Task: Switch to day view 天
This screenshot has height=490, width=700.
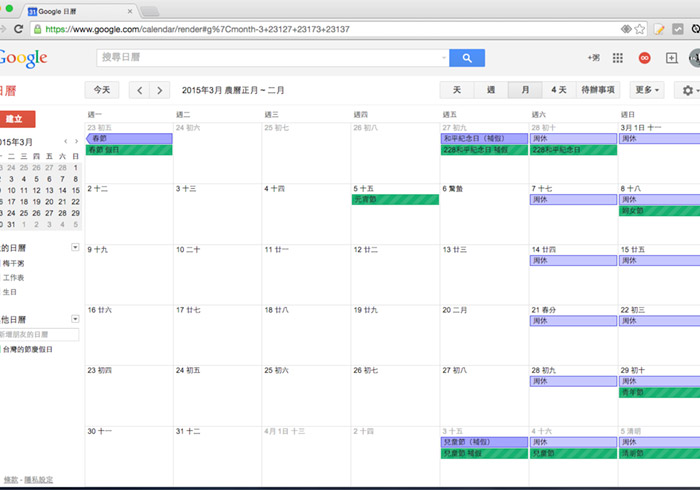Action: [x=457, y=90]
